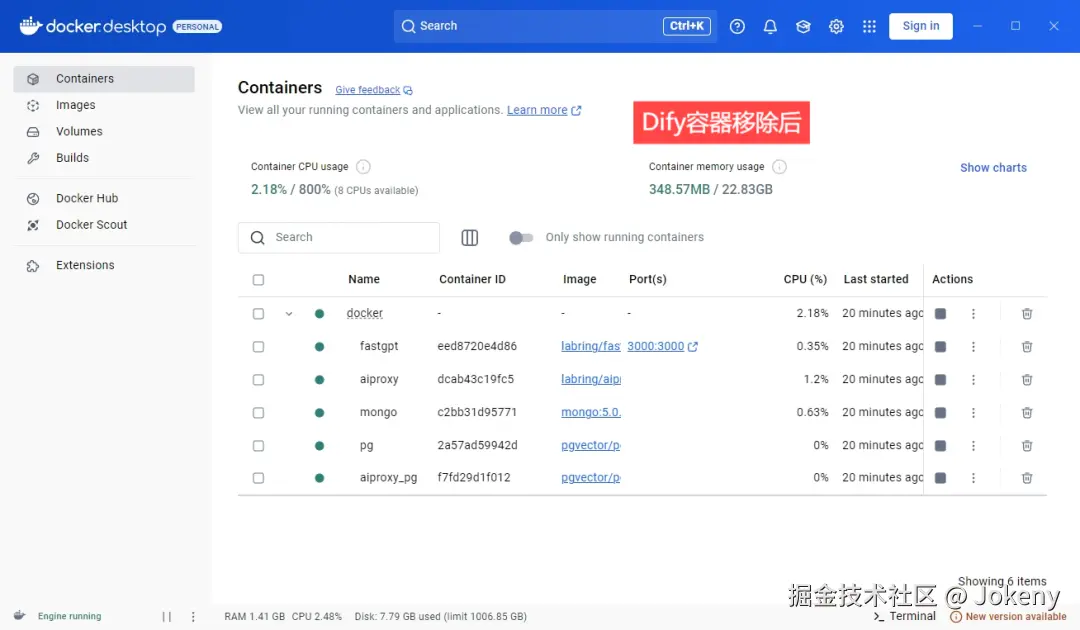Open Settings gear icon
The height and width of the screenshot is (630, 1080).
tap(836, 26)
